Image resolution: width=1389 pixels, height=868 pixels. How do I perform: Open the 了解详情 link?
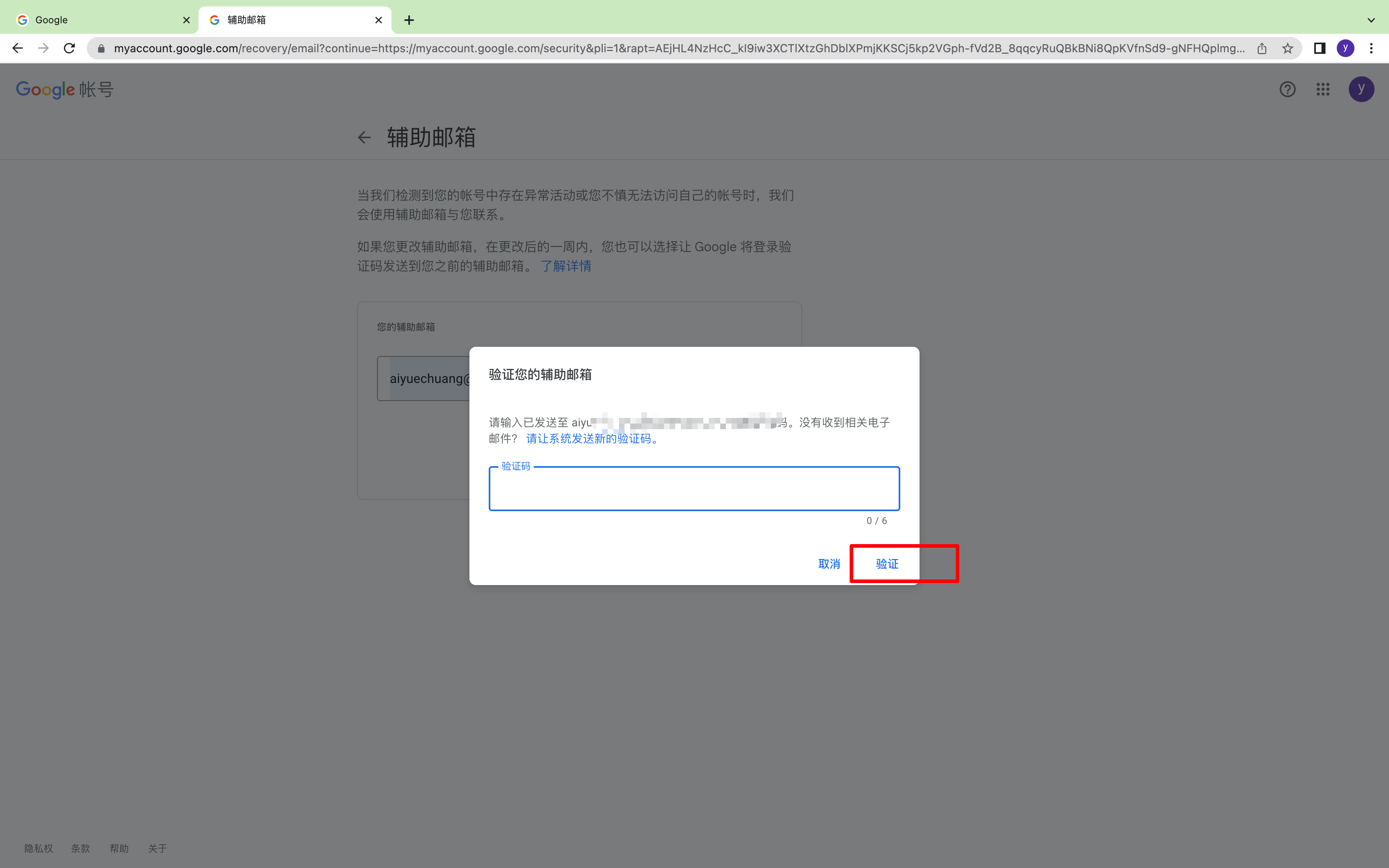tap(566, 266)
